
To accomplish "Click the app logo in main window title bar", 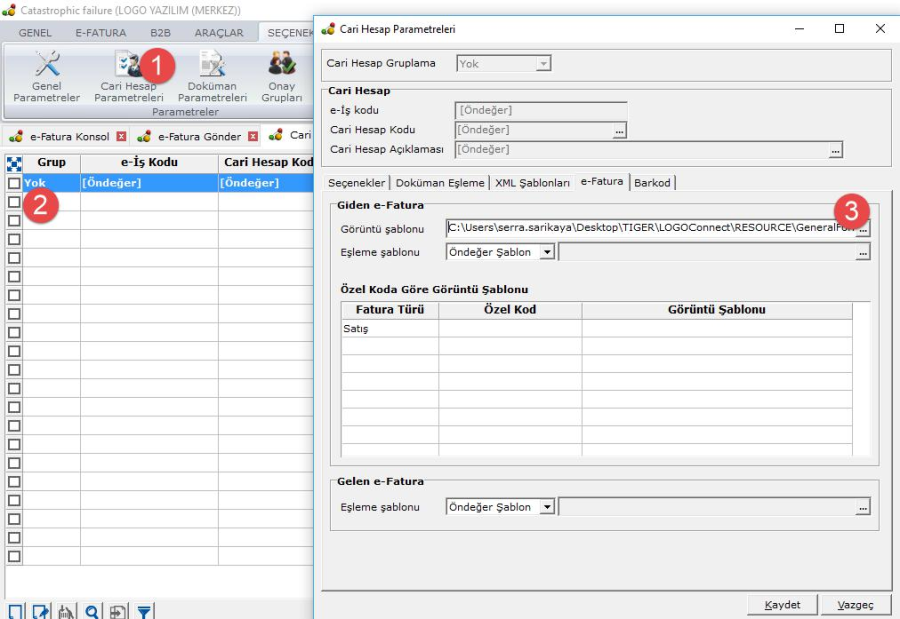I will pos(9,10).
